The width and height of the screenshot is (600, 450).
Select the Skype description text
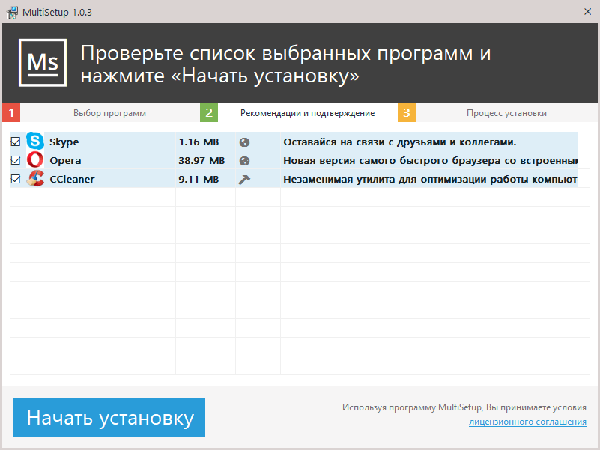click(399, 142)
